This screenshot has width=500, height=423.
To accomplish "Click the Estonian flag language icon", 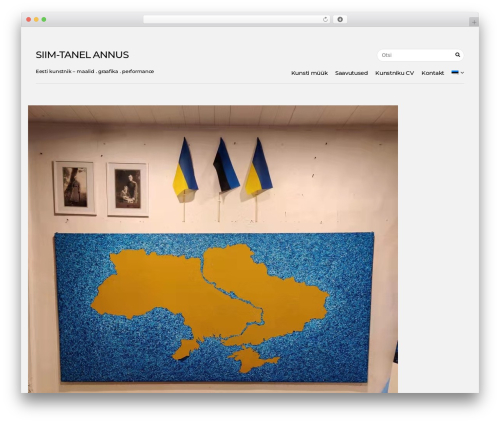I will (455, 72).
